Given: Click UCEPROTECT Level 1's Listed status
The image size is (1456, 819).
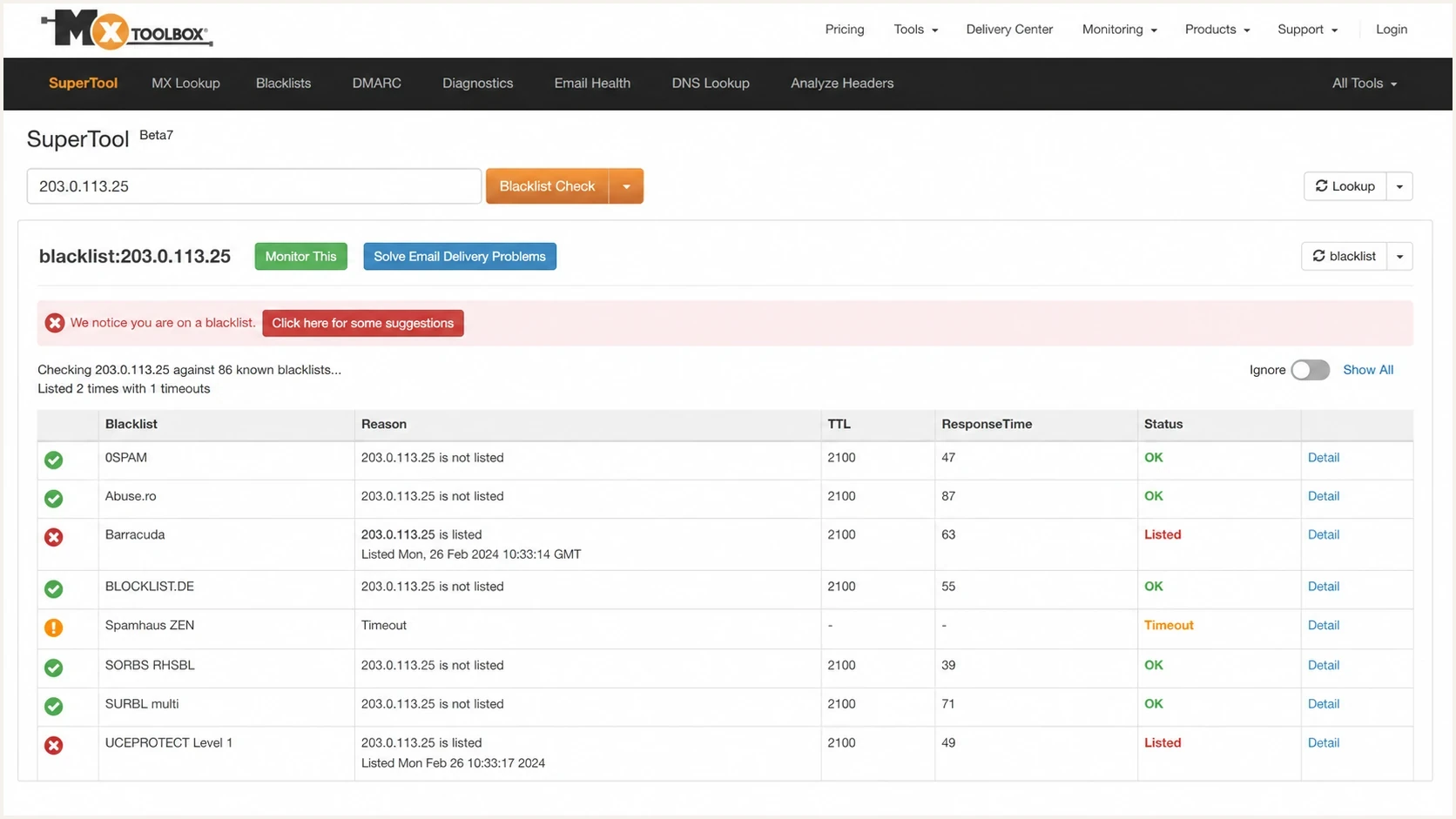Looking at the screenshot, I should tap(1163, 742).
